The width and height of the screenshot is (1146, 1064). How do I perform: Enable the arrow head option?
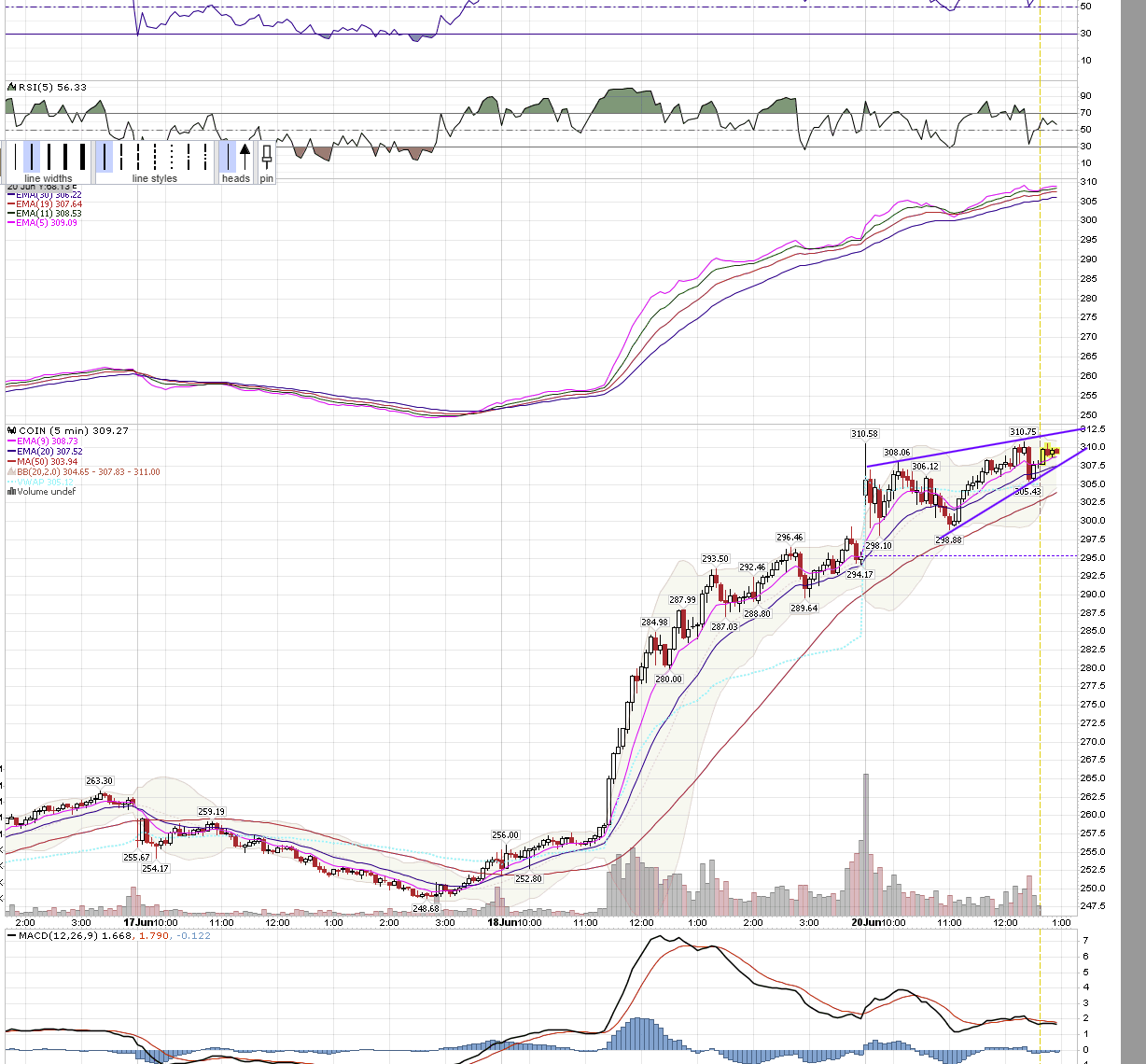point(245,156)
